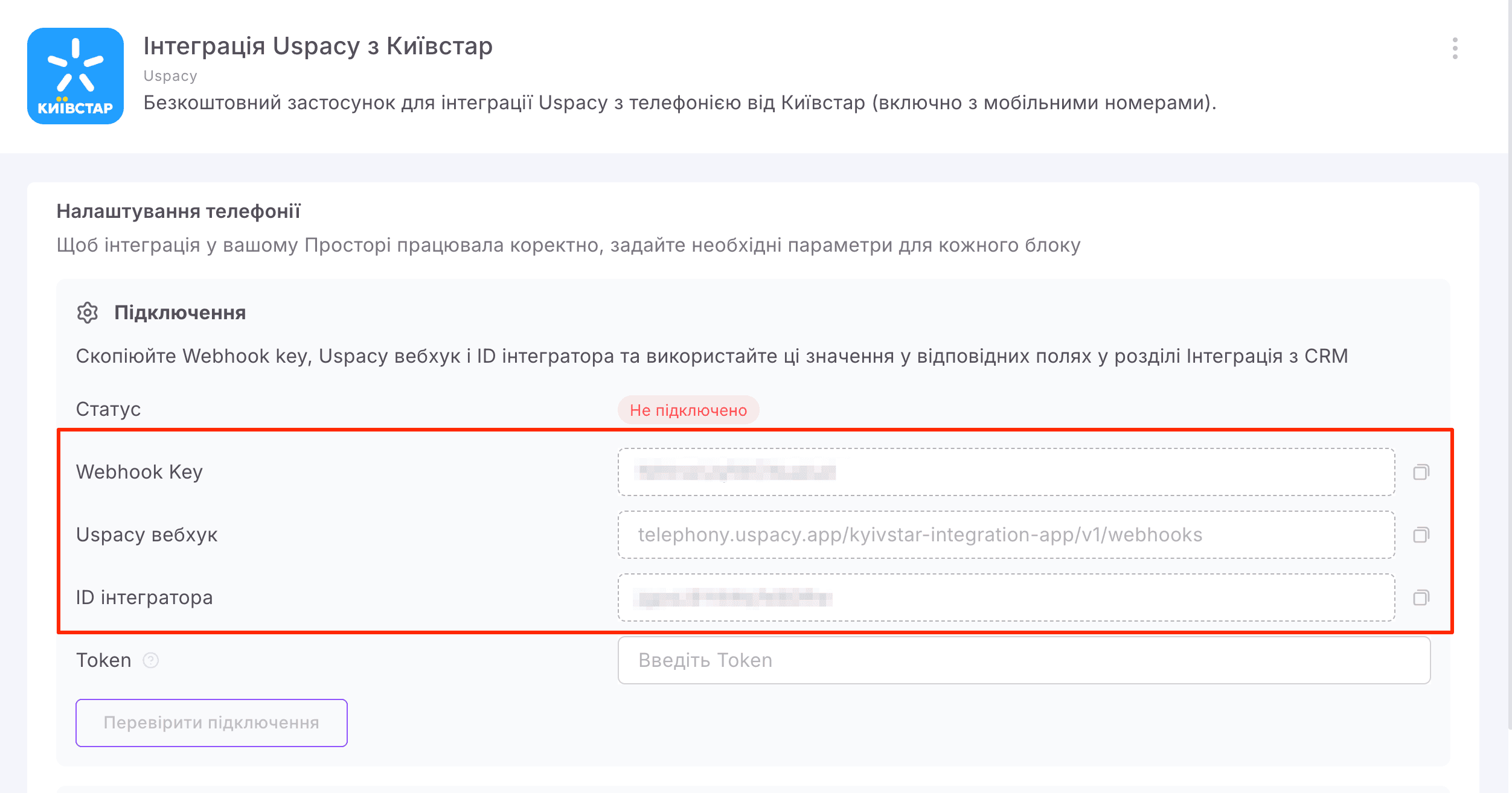Screen dimensions: 1512x793
Task: Click the copy icon beside Webhook Key field
Action: [x=1420, y=472]
